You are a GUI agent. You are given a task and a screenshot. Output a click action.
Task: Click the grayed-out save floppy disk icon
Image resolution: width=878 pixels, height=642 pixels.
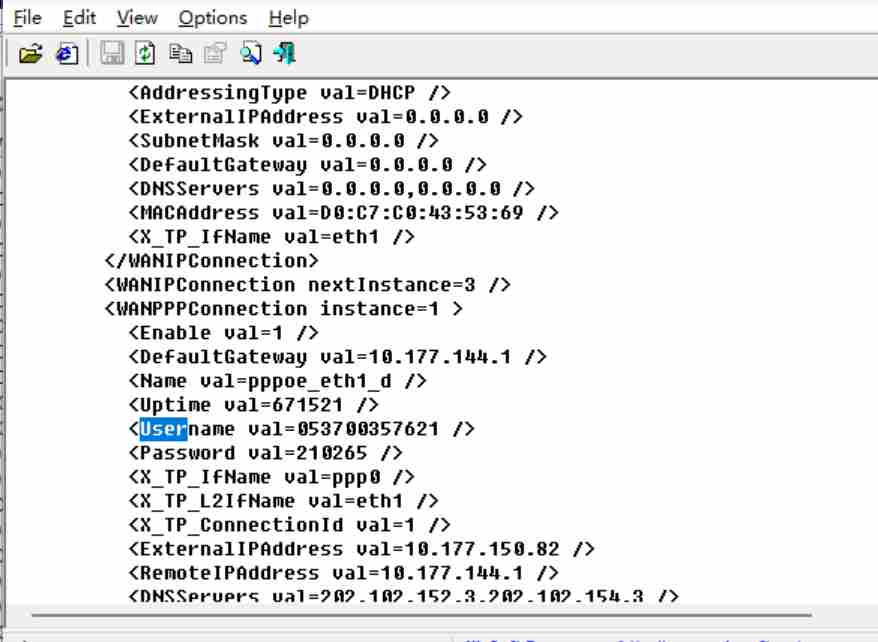(112, 54)
